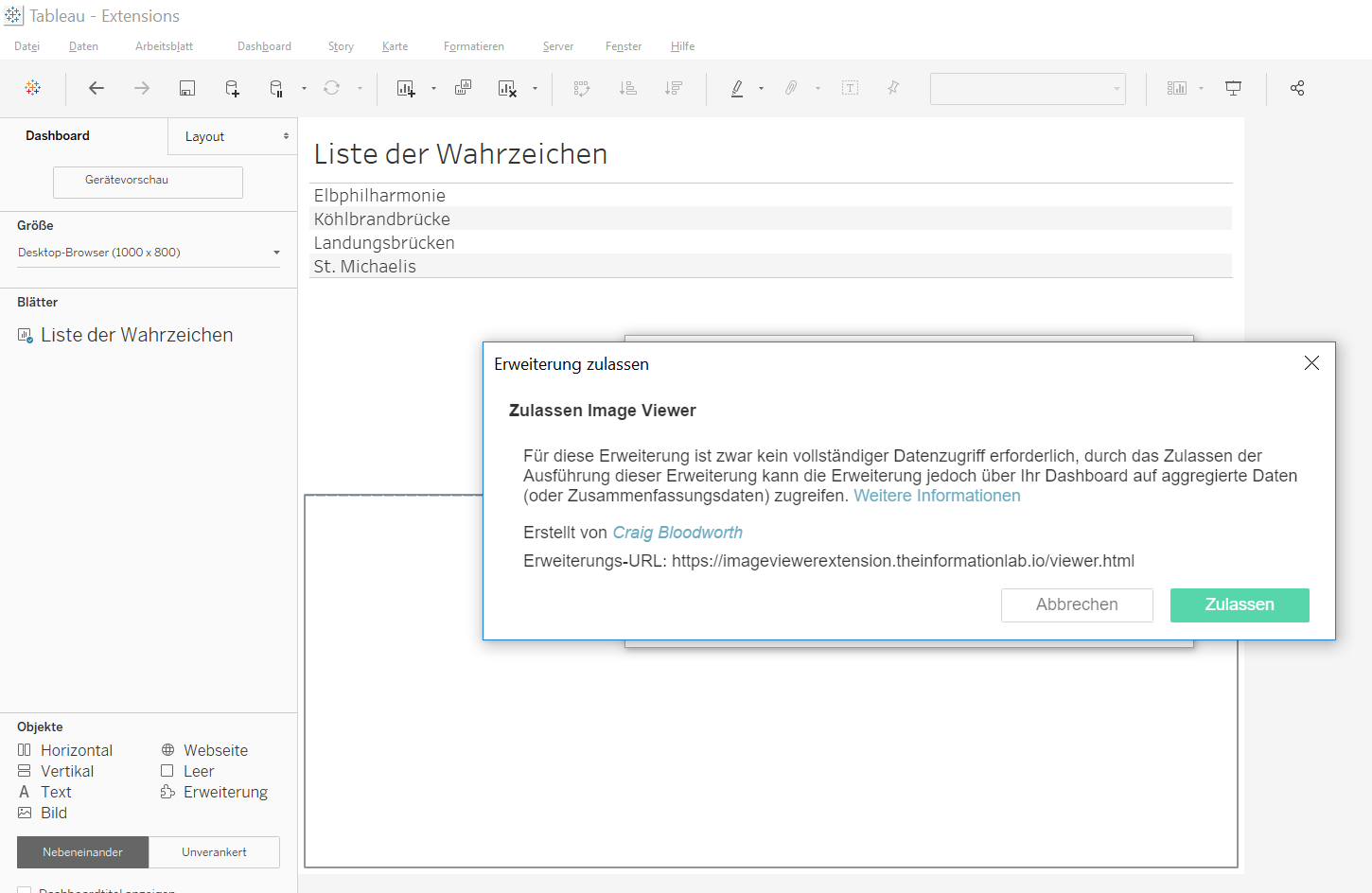Add a new data source icon
Screen dimensions: 1372x893
coord(232,88)
